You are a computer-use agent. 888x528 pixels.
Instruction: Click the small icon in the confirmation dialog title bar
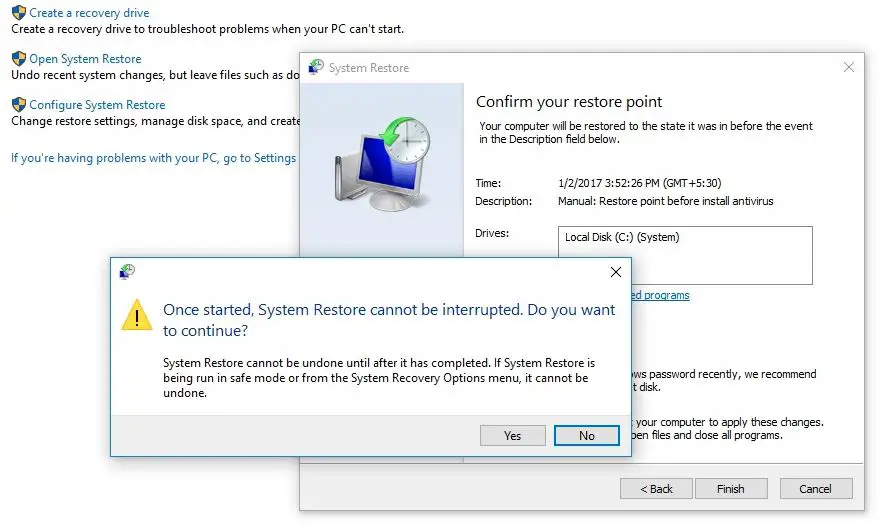coord(127,271)
